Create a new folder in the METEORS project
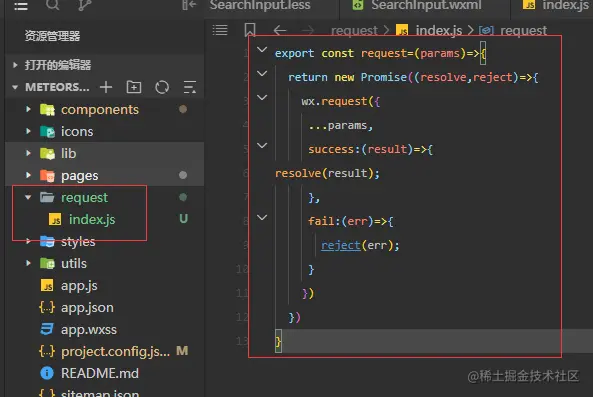The width and height of the screenshot is (593, 397). tap(134, 87)
